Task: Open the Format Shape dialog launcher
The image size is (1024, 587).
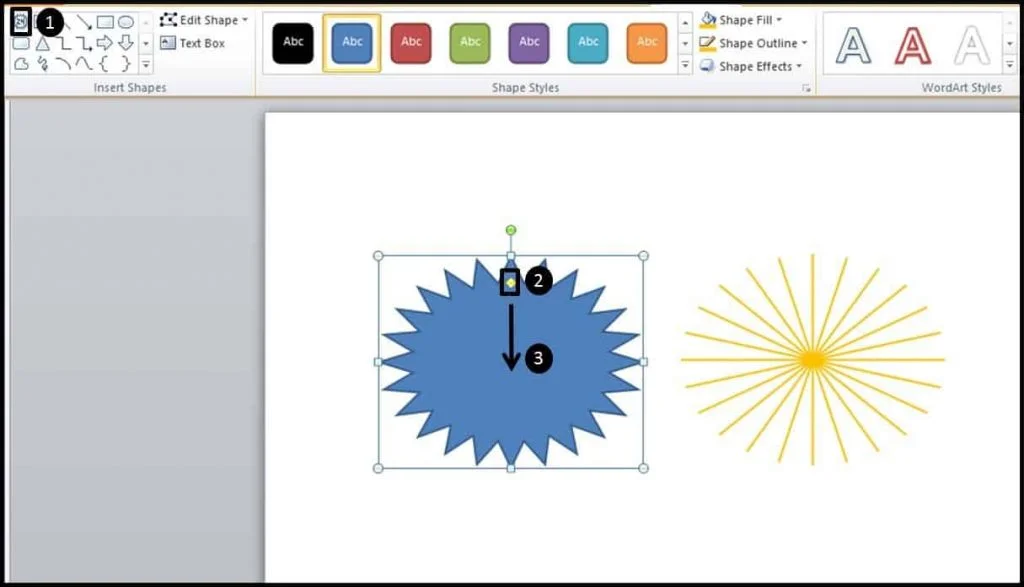Action: 807,88
